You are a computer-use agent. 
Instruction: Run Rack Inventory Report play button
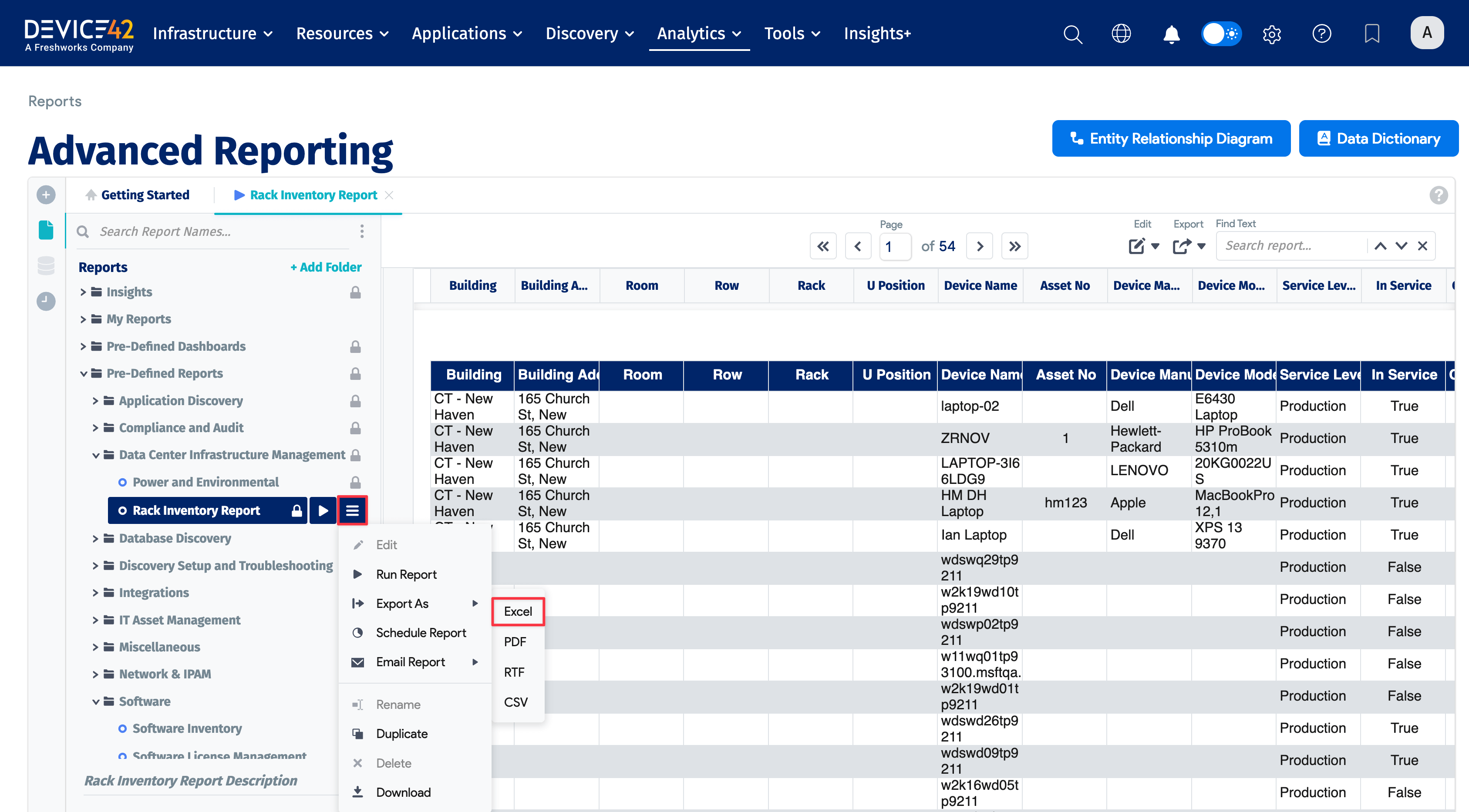click(323, 510)
